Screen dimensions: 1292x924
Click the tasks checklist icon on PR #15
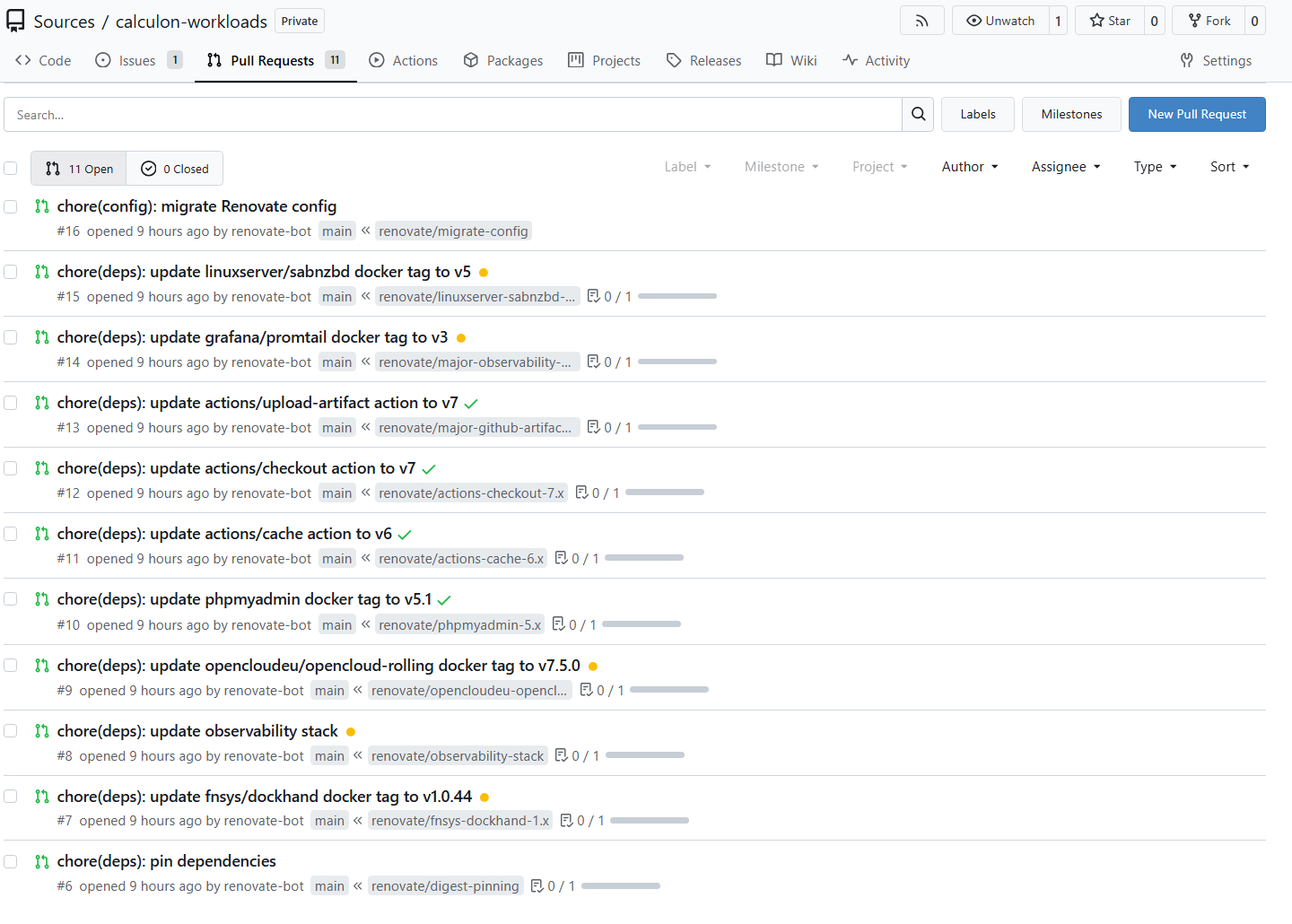click(593, 296)
